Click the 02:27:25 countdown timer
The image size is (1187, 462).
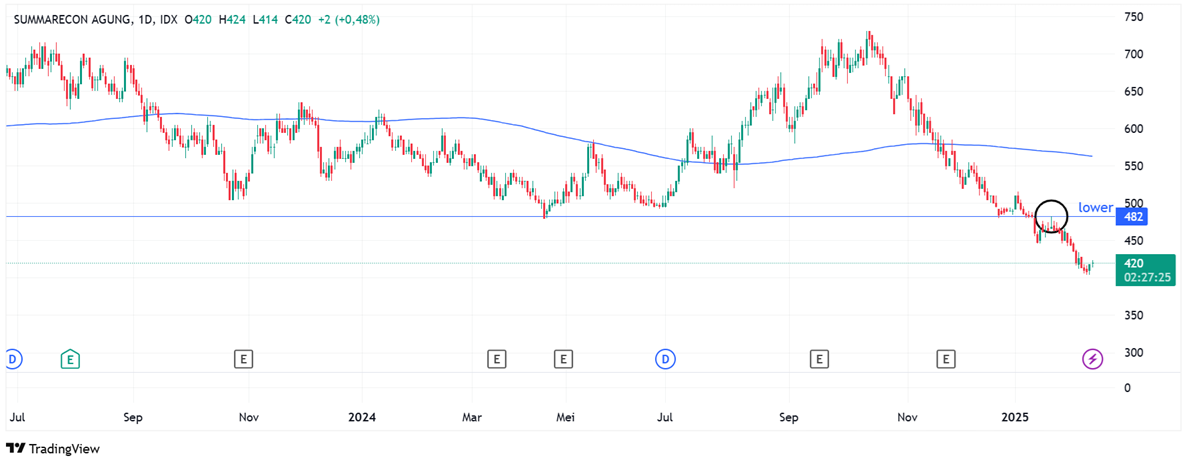click(1146, 277)
